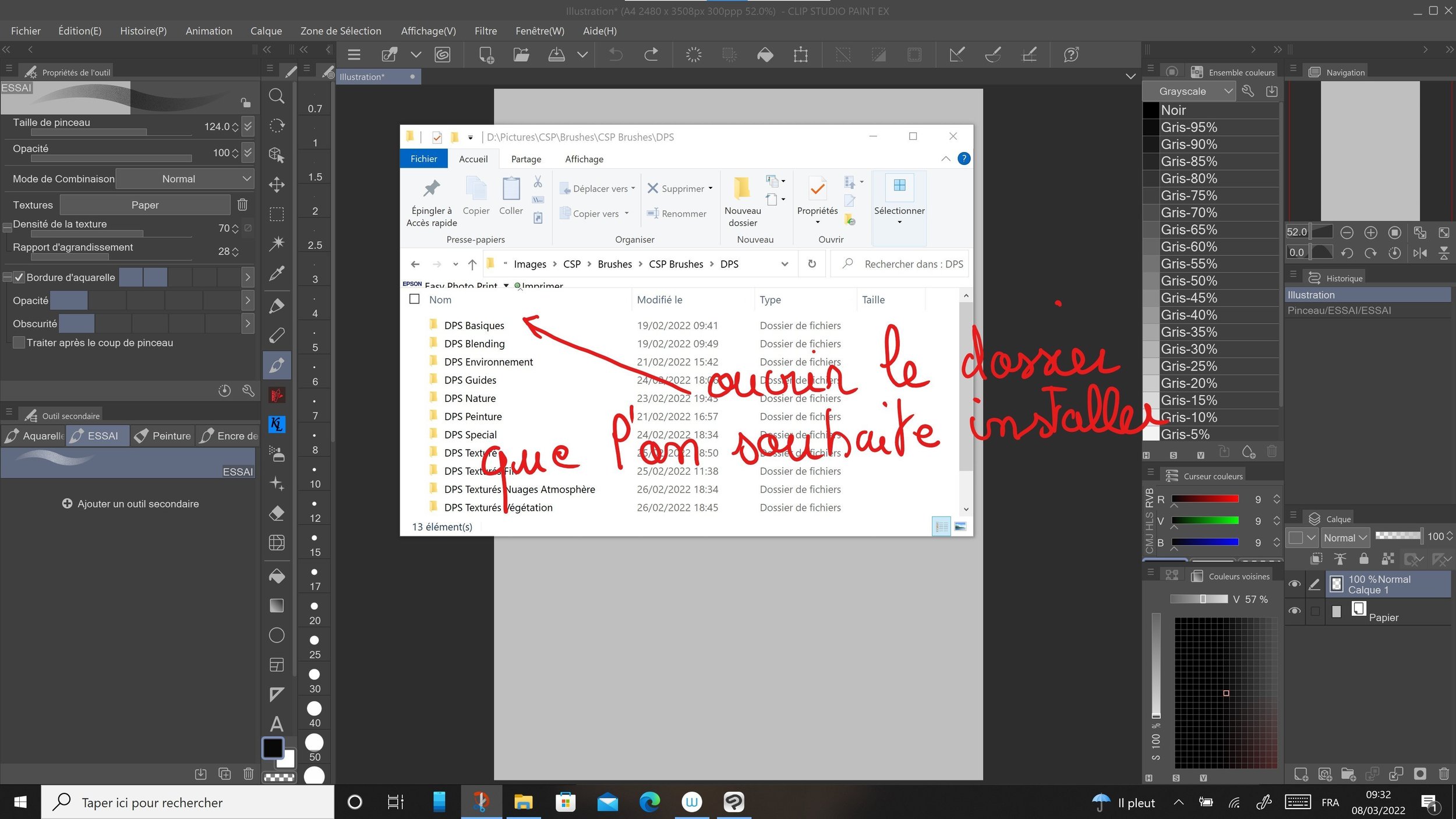Enable Traiter après le coup de pinceau
The width and height of the screenshot is (1456, 819).
point(19,343)
